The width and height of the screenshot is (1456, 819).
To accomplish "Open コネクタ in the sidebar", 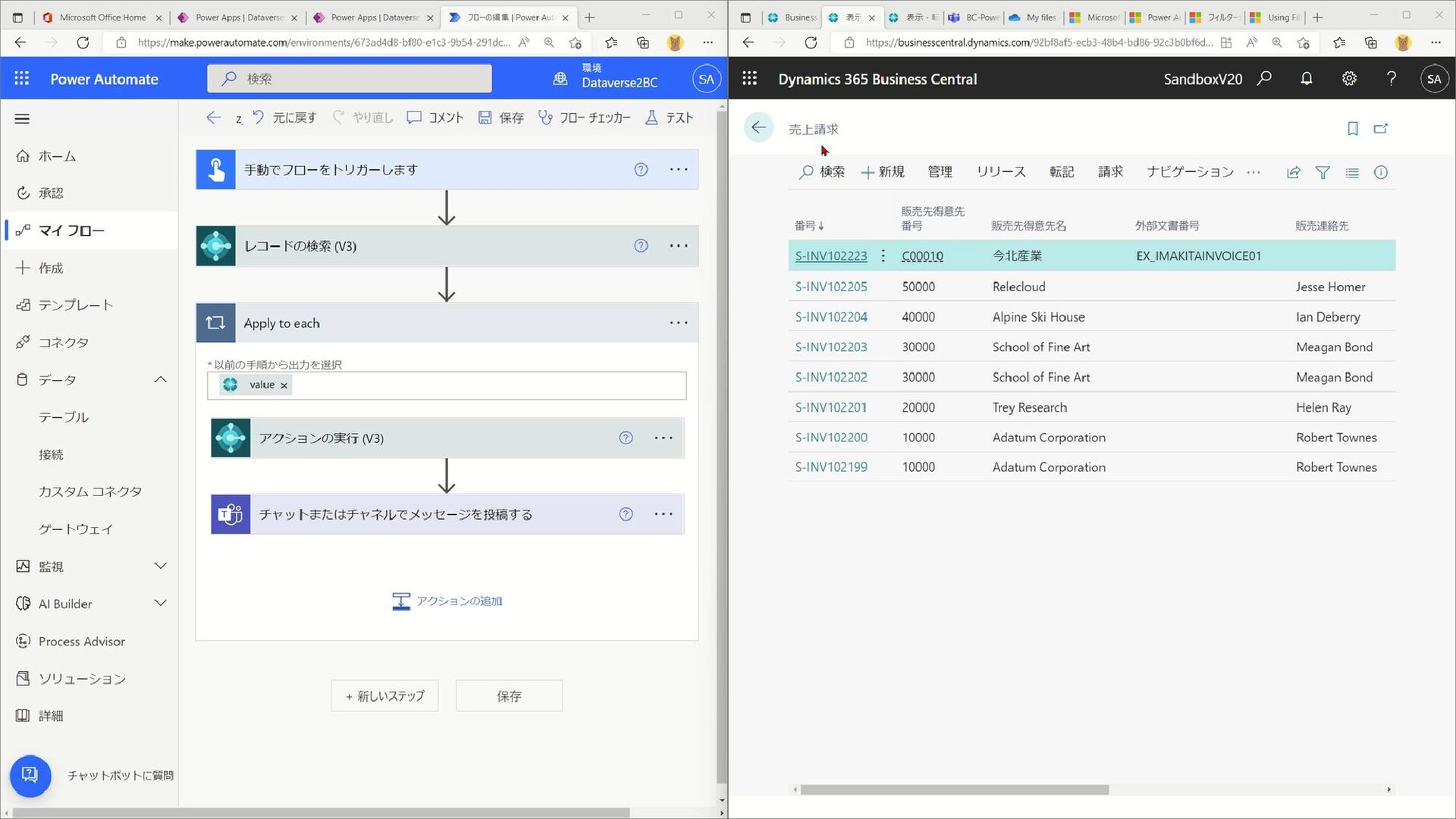I will tap(64, 342).
